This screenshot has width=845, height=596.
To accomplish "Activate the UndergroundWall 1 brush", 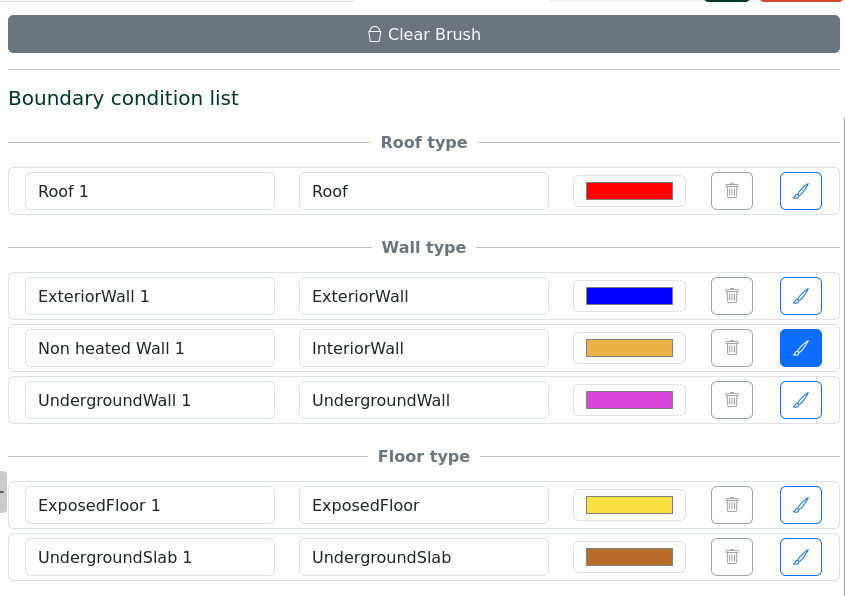I will (800, 400).
